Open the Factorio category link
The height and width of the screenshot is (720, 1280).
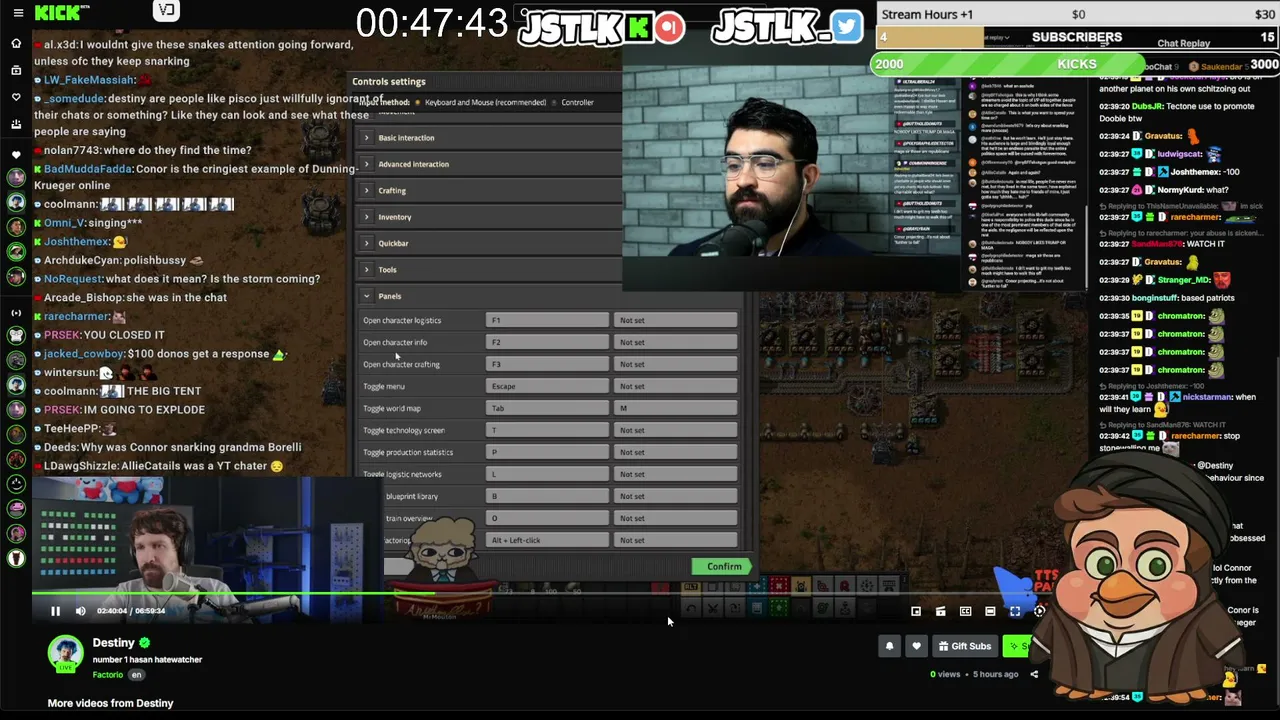pos(108,675)
